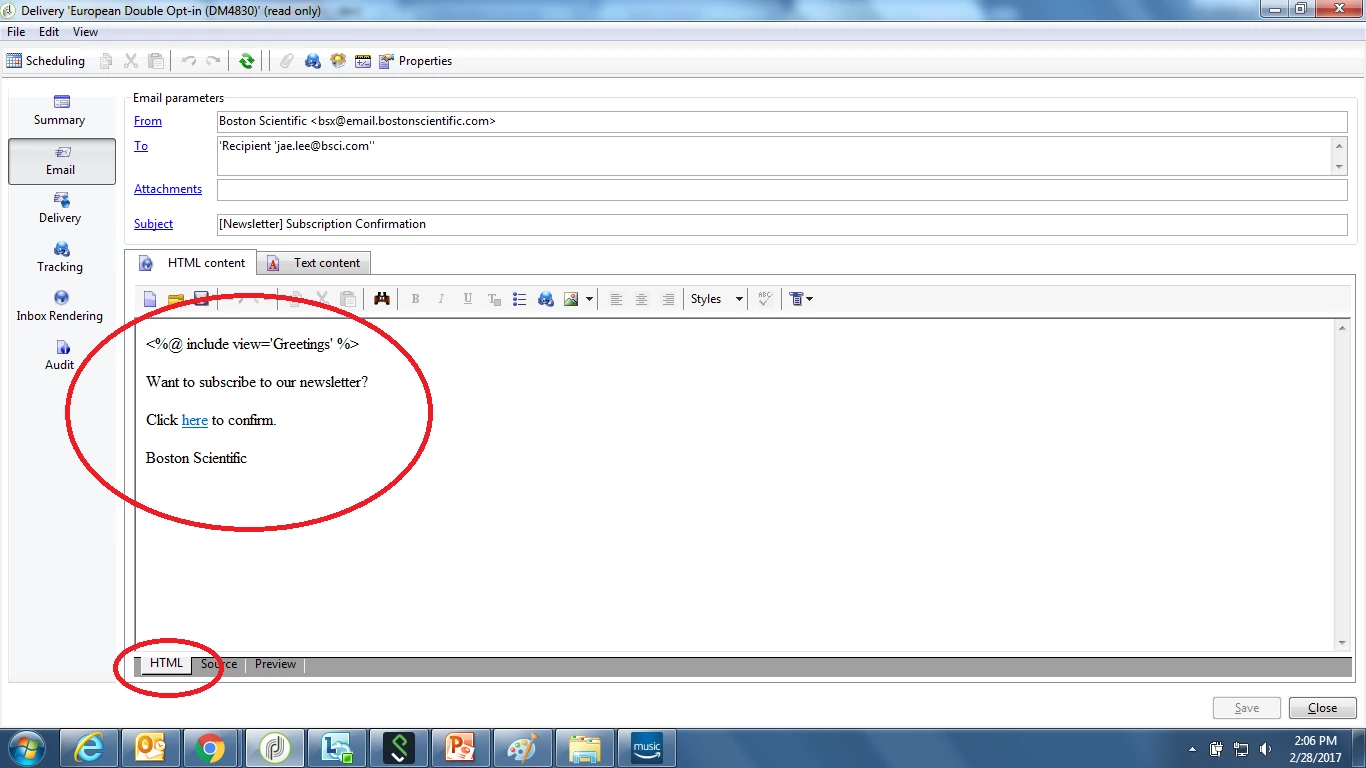Screen dimensions: 1366x768
Task: Click the Paste icon in editor toolbar
Action: coord(348,299)
